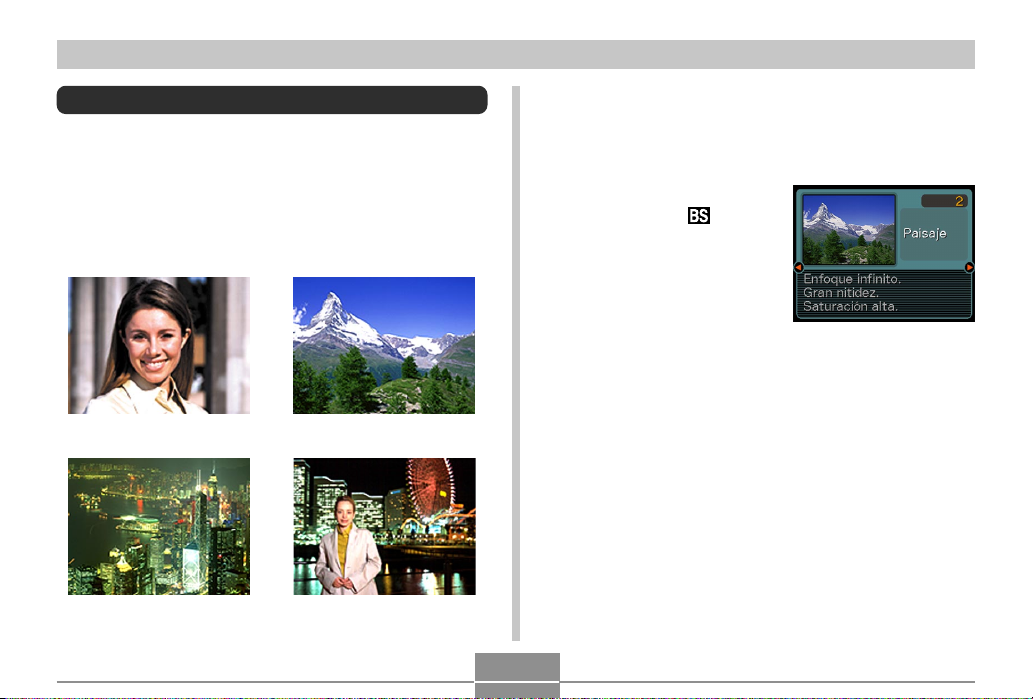The image size is (1033, 699).
Task: Select the night city skyline photo
Action: coord(159,526)
